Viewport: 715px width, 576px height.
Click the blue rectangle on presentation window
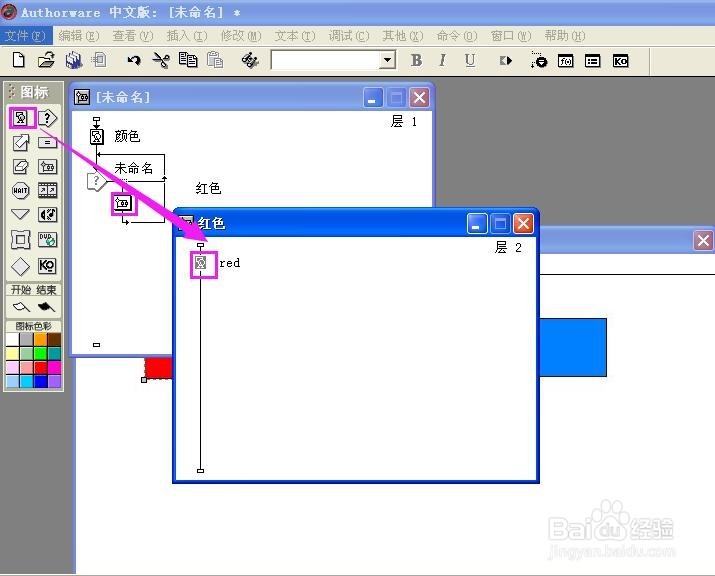click(573, 348)
